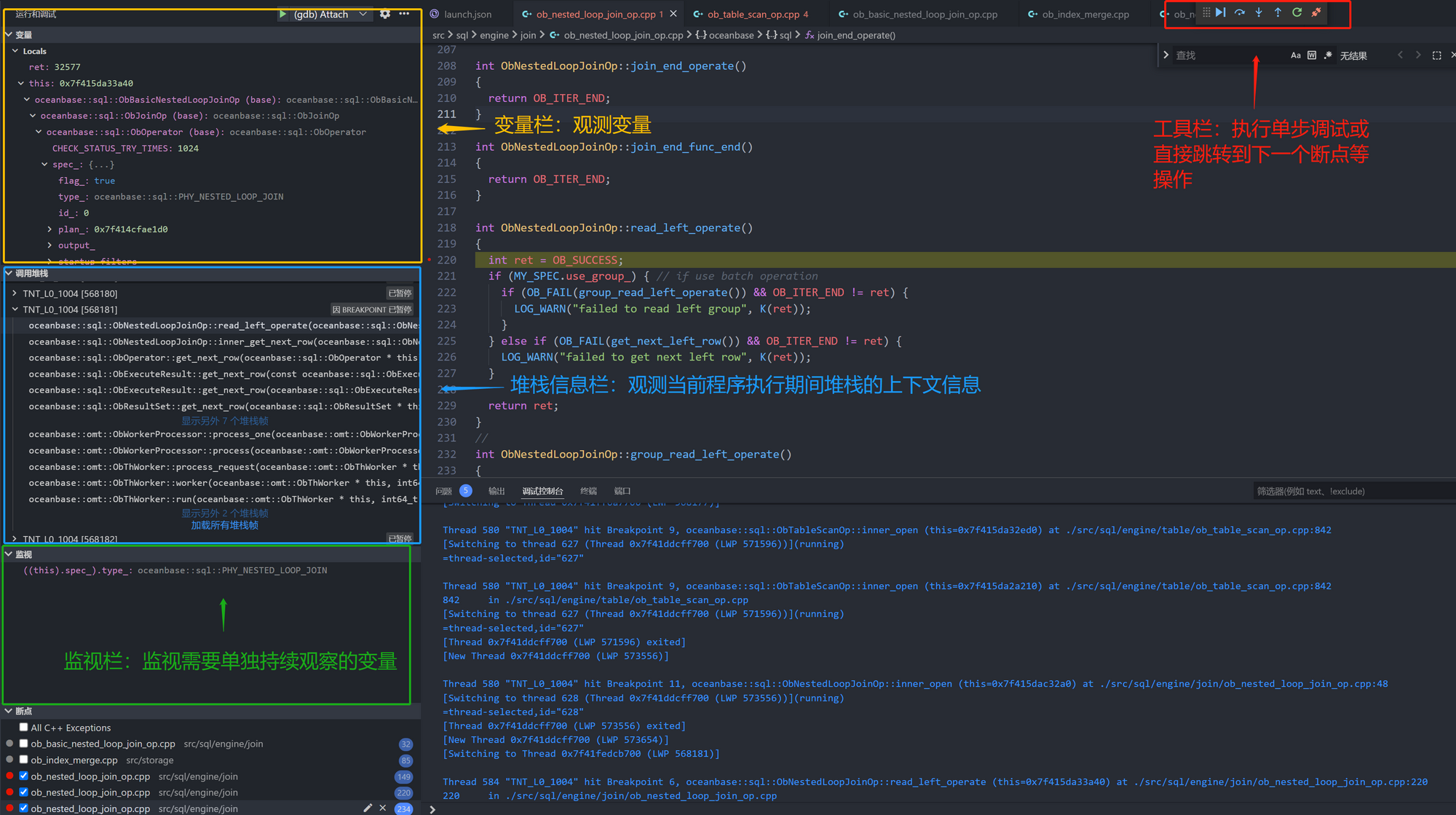Screen dimensions: 1456x815
Task: Click '加载所有堆栈帧' link
Action: [x=225, y=525]
